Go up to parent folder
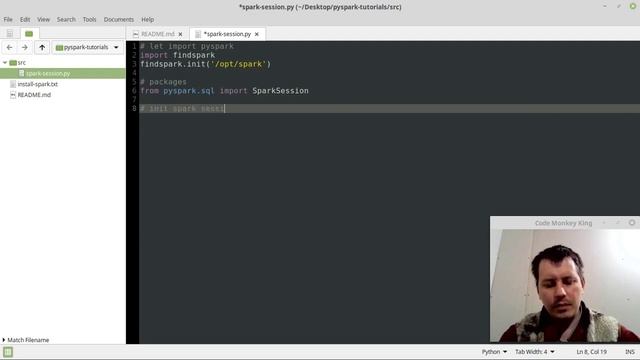Screen dimensions: 640x360 42,47
